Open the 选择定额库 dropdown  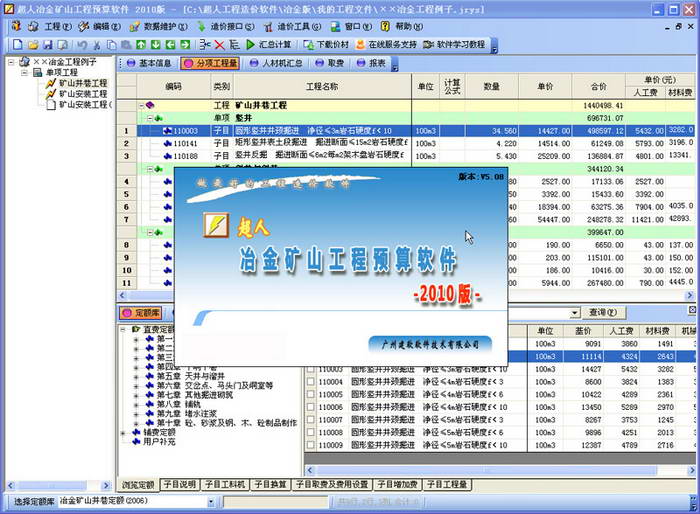click(x=211, y=502)
